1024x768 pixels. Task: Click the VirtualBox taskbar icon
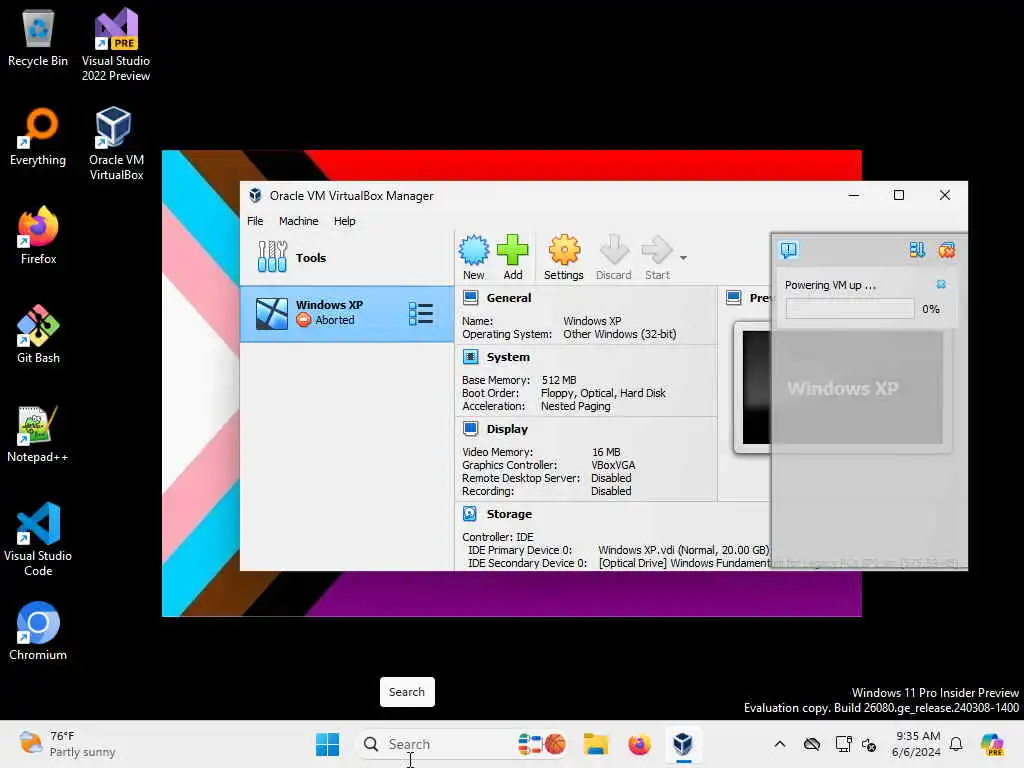tap(683, 744)
